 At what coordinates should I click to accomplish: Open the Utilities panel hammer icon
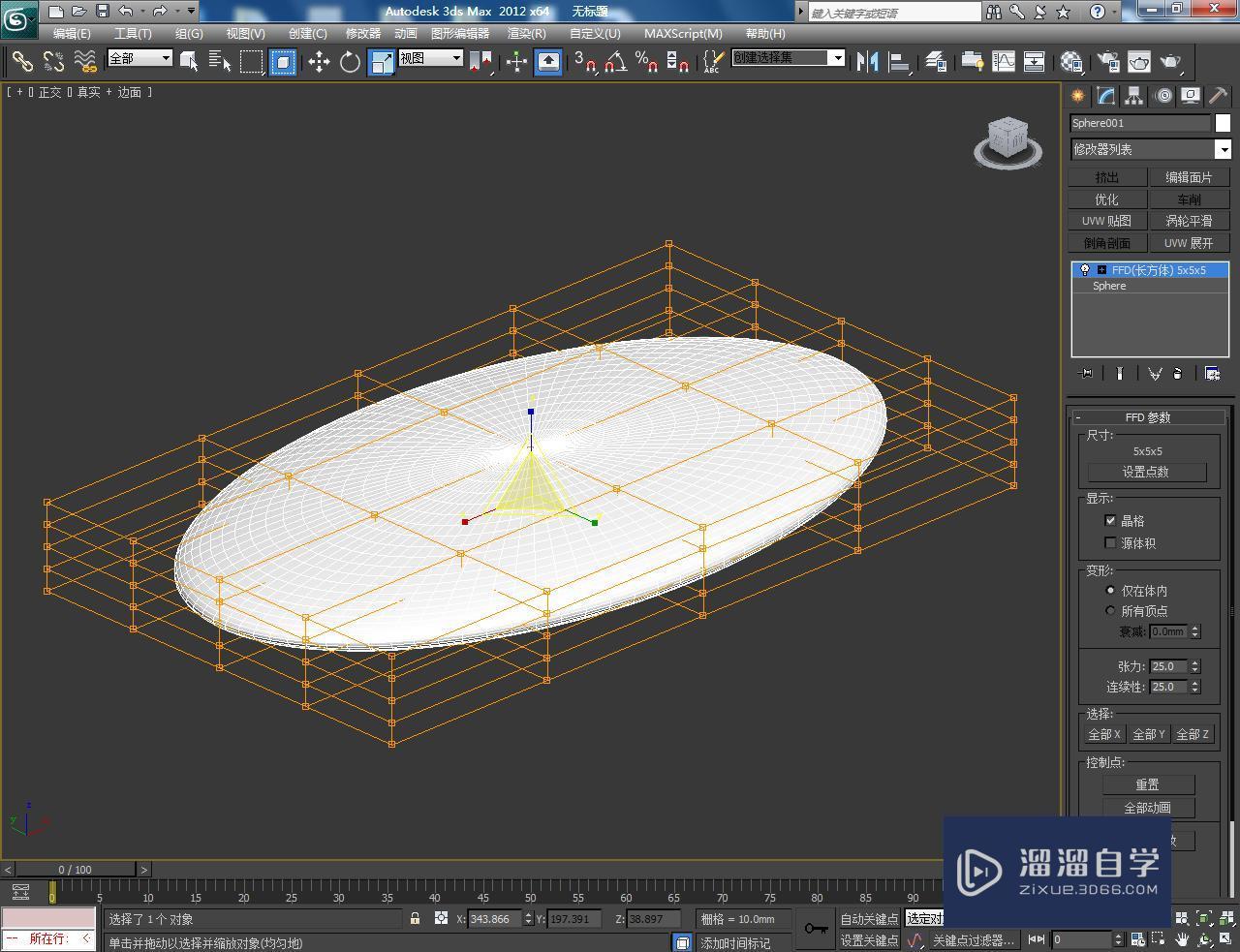click(x=1217, y=95)
